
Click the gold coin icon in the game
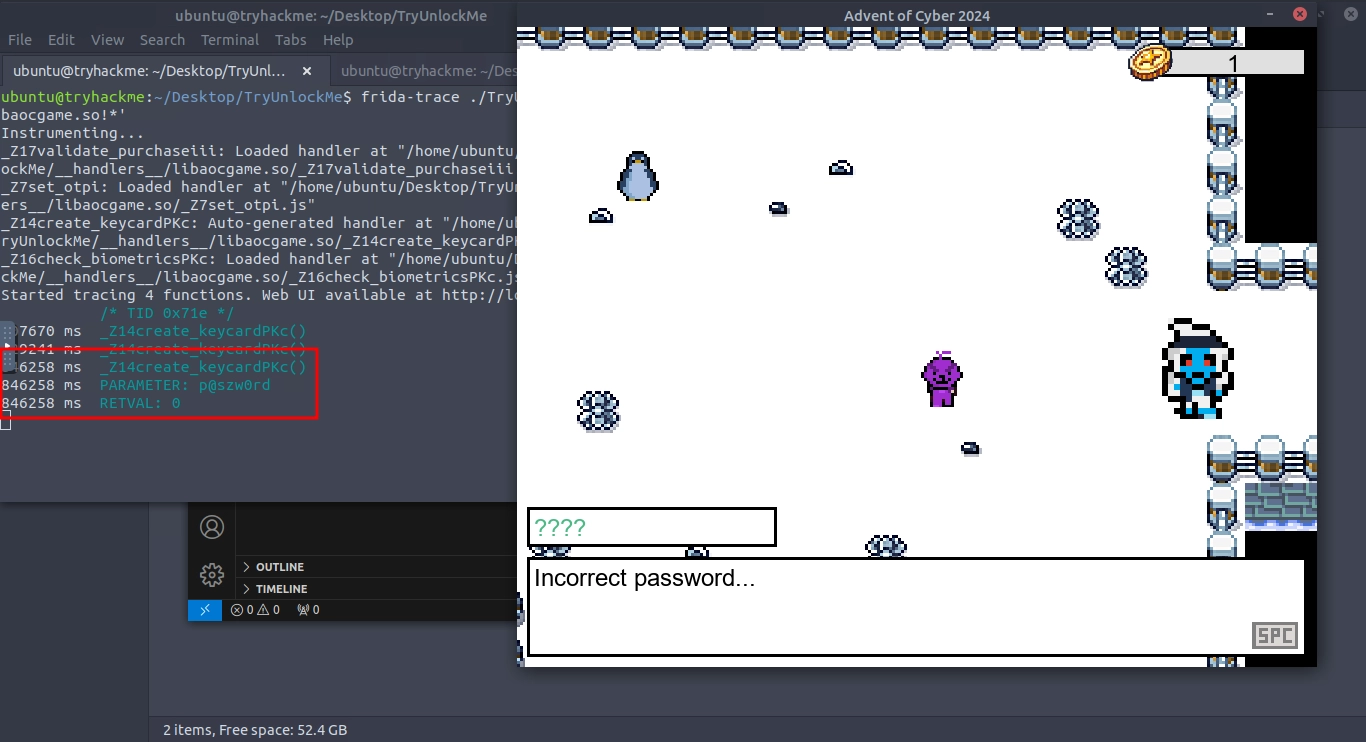pyautogui.click(x=1149, y=62)
